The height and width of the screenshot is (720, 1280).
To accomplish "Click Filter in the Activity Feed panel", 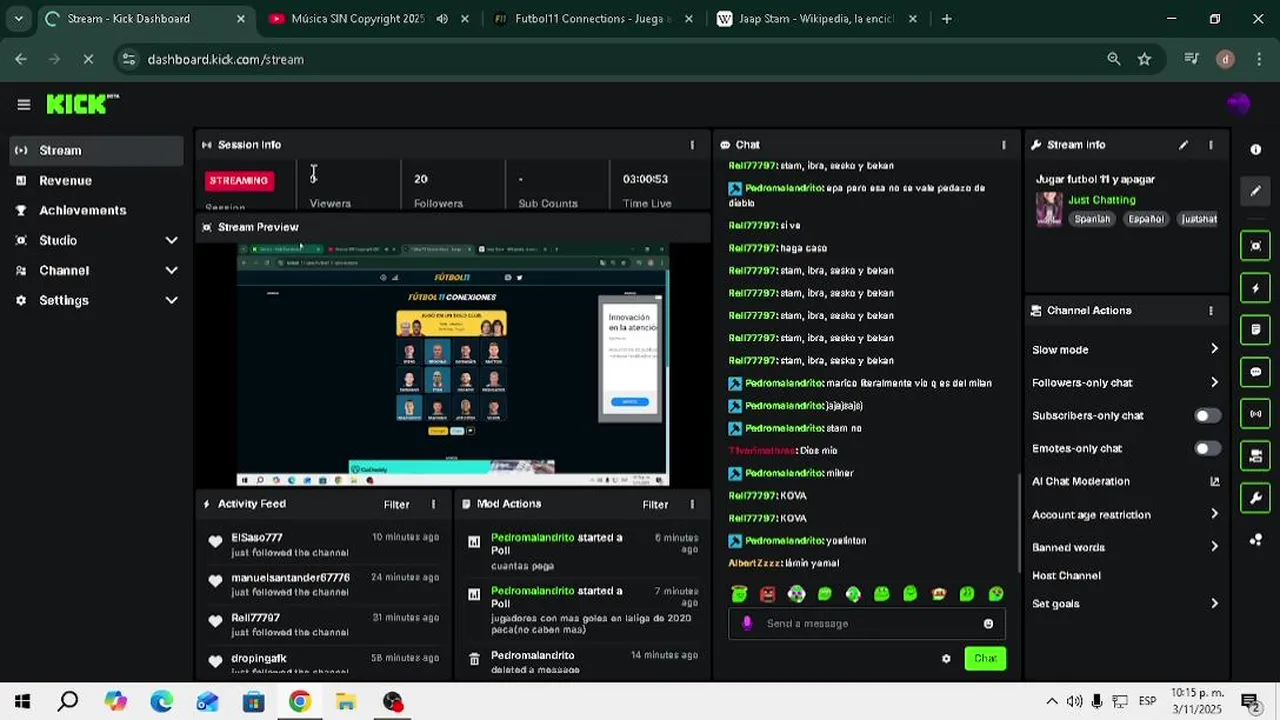I will point(396,505).
